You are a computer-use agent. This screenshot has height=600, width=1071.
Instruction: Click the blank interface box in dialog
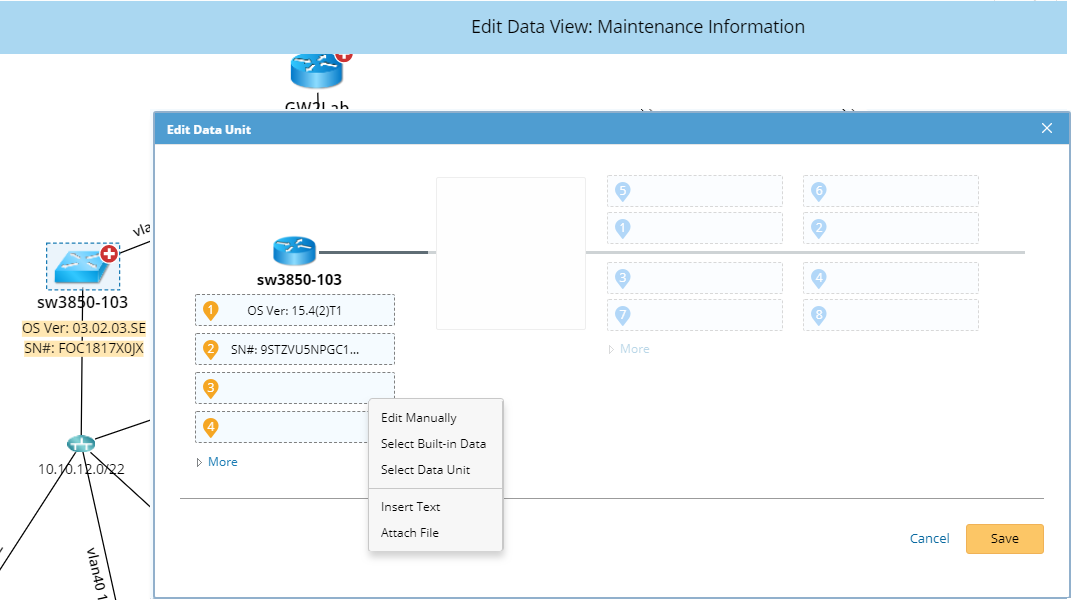pyautogui.click(x=511, y=254)
